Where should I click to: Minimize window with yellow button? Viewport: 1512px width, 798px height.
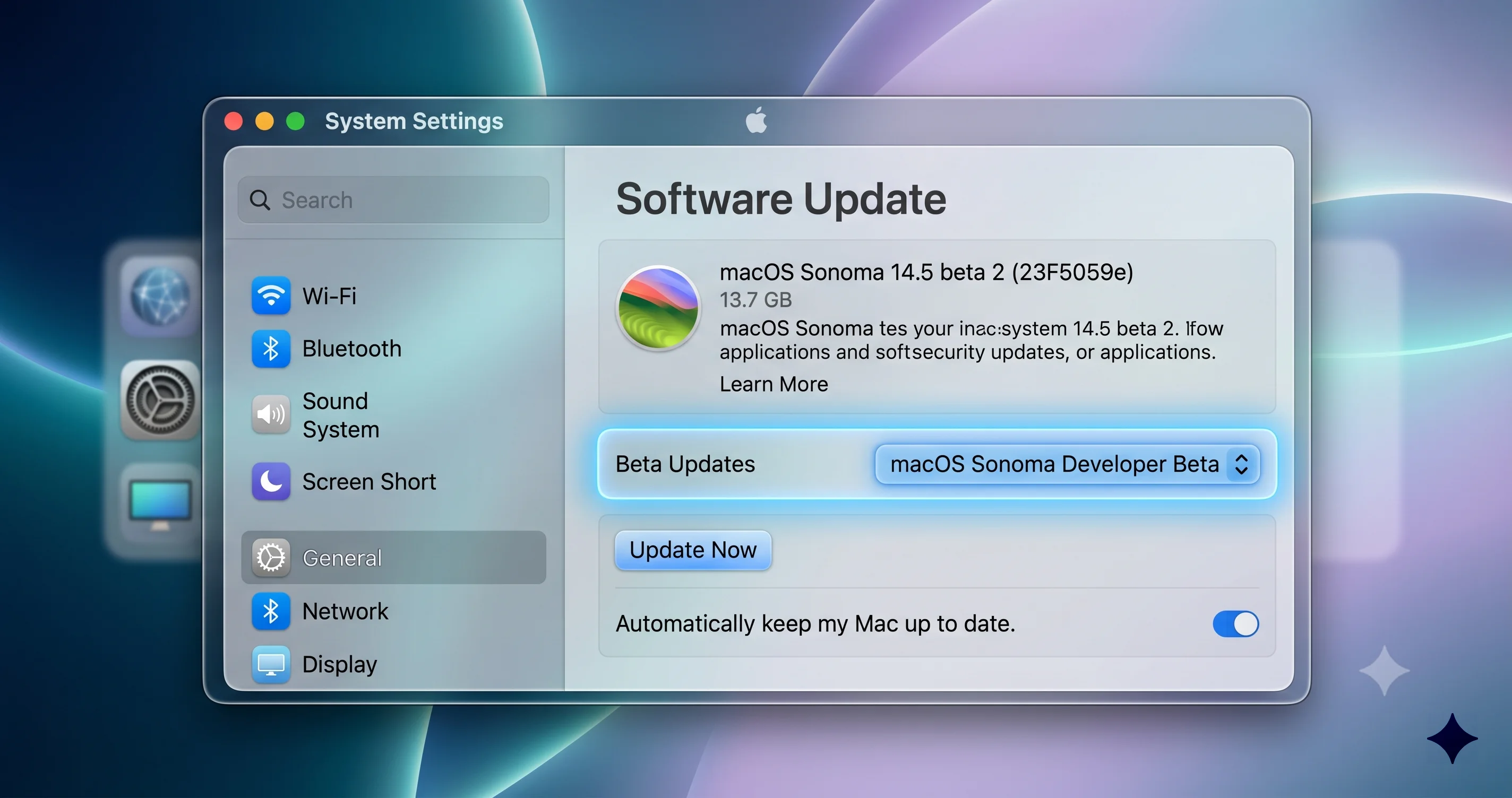click(x=264, y=121)
